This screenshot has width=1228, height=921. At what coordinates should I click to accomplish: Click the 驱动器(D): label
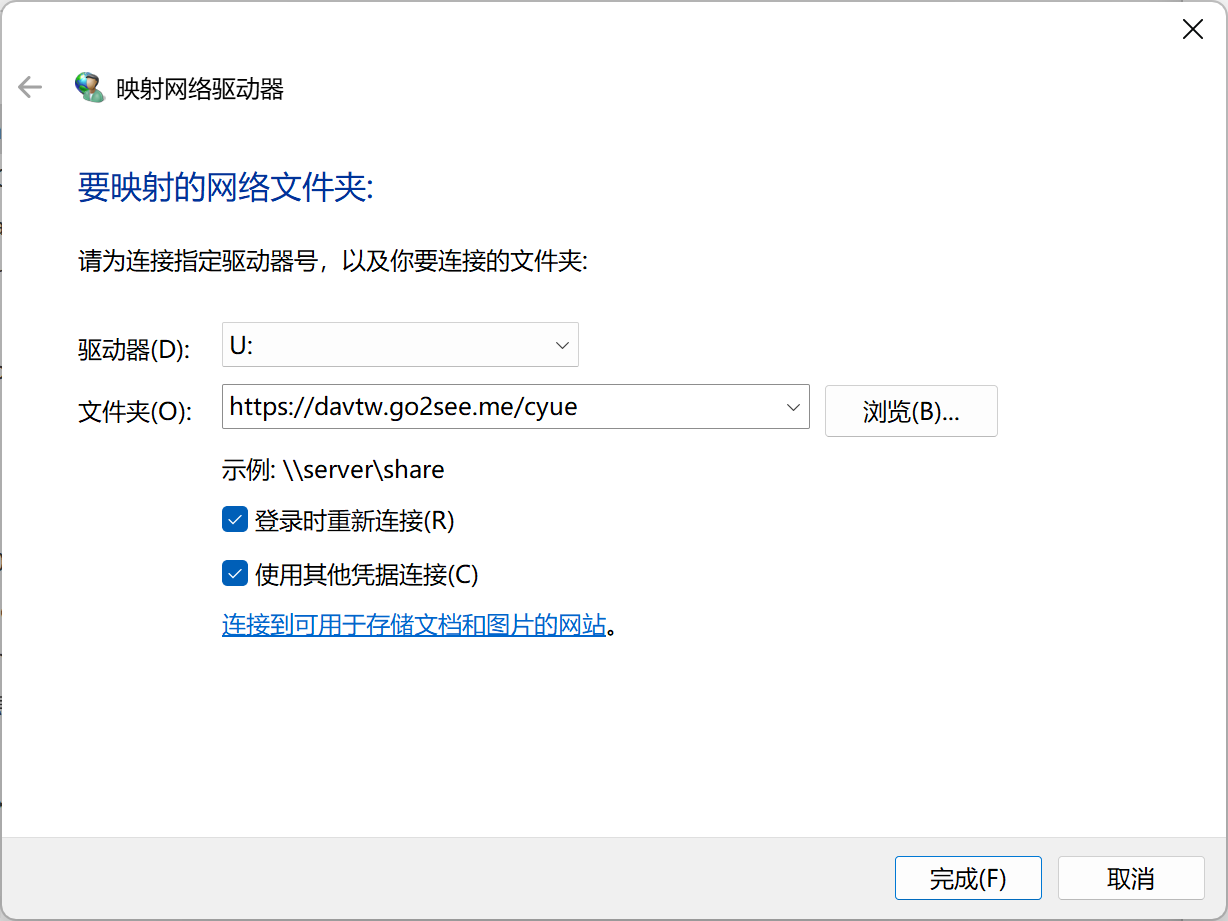coord(133,349)
